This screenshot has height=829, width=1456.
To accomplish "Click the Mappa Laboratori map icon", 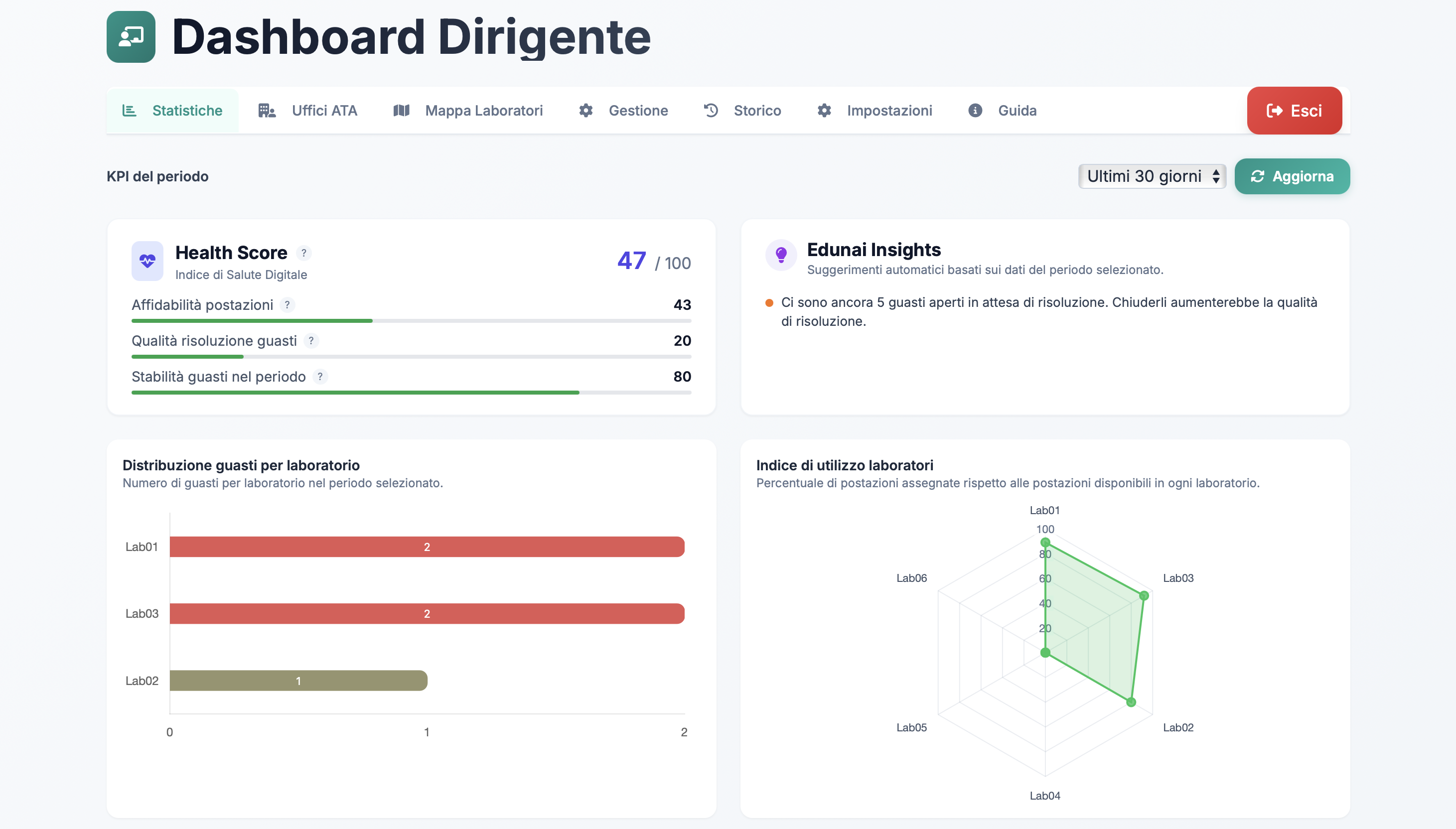I will (x=402, y=111).
